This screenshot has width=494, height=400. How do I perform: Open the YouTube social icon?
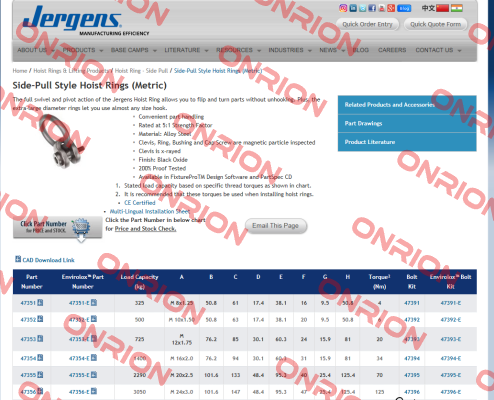(382, 8)
